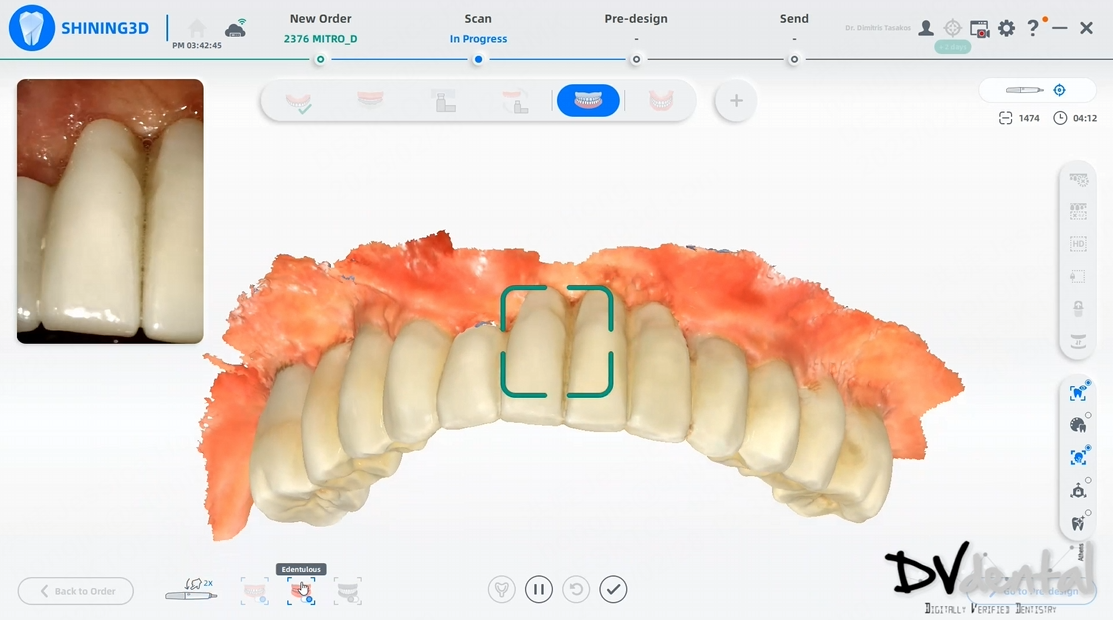Add a new scan step with plus button
This screenshot has height=620, width=1113.
pos(736,101)
